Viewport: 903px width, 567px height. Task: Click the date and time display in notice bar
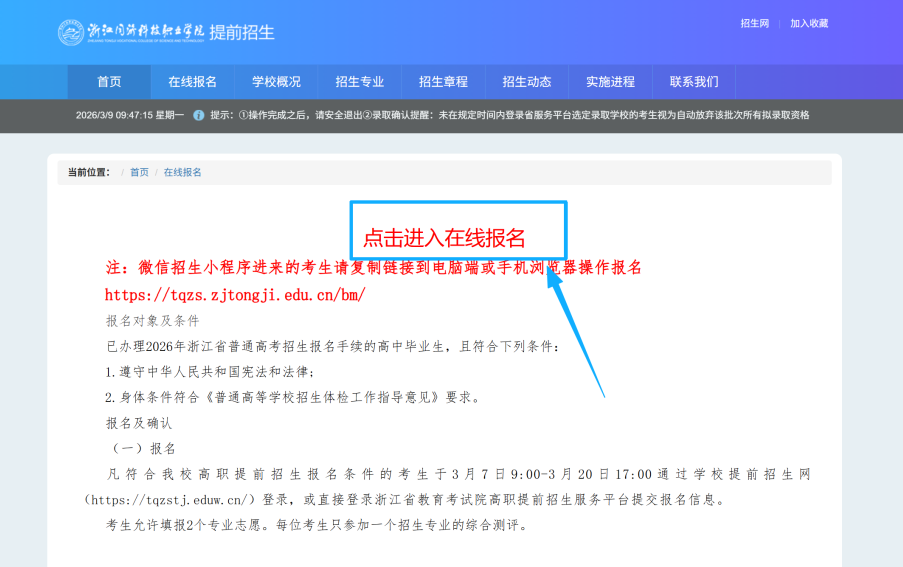point(130,115)
